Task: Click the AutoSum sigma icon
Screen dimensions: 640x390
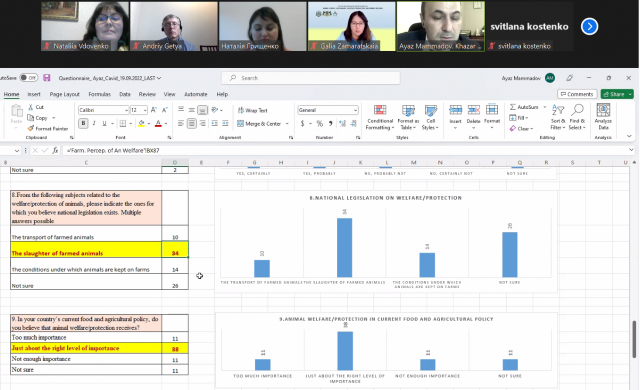Action: 513,107
